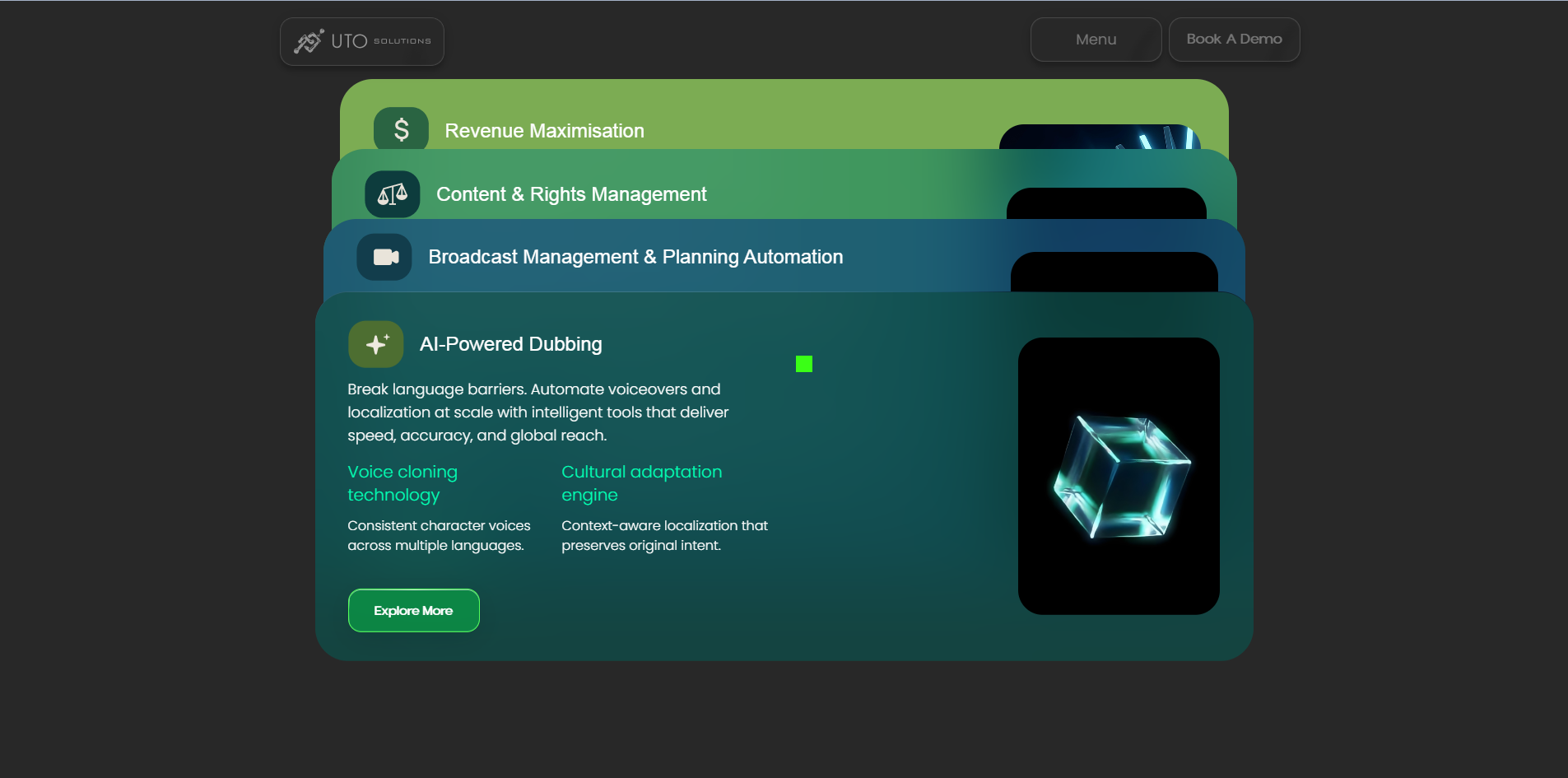Image resolution: width=1568 pixels, height=778 pixels.
Task: Click the sparkle icon beside AI-Powered Dubbing
Action: coord(376,344)
